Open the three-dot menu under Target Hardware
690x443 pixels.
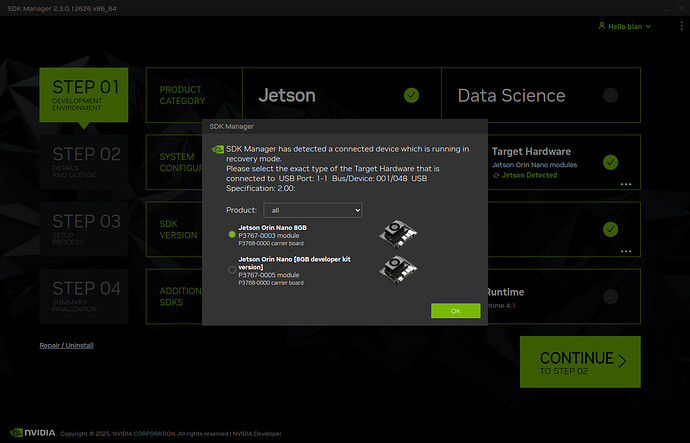(626, 184)
